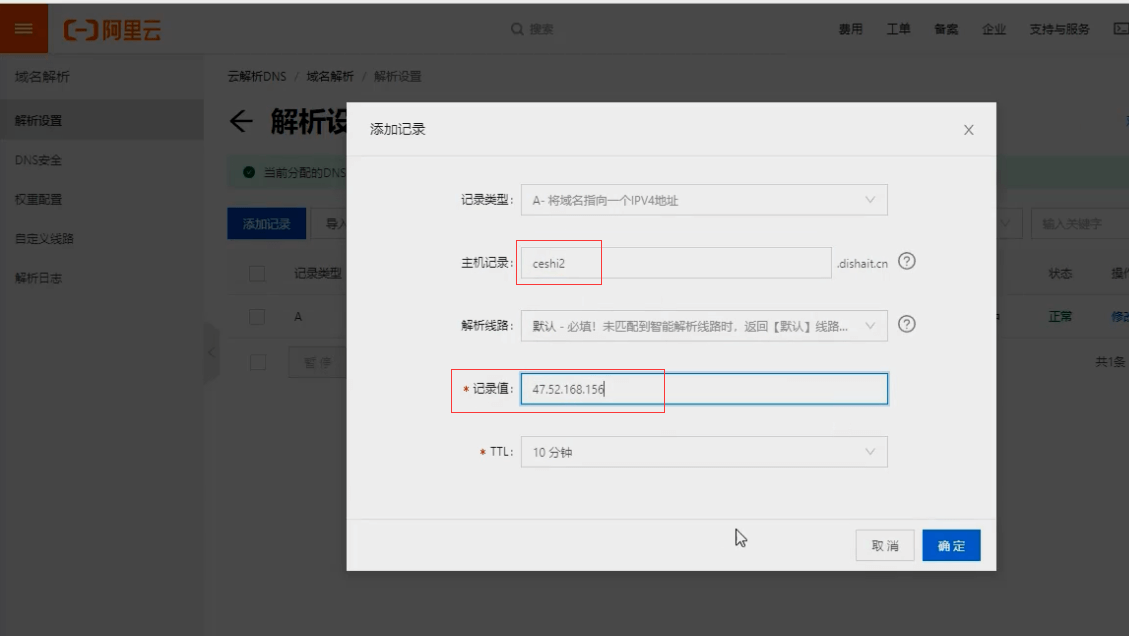Open the hamburger menu in the header

tap(24, 29)
